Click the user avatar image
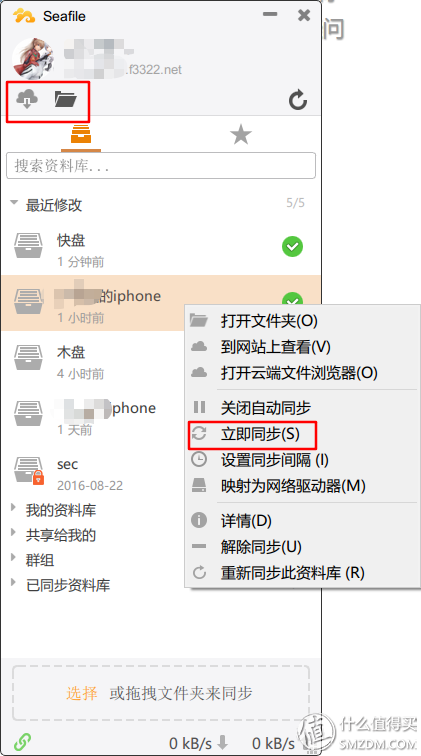Screen dimensions: 421x756 [33, 58]
